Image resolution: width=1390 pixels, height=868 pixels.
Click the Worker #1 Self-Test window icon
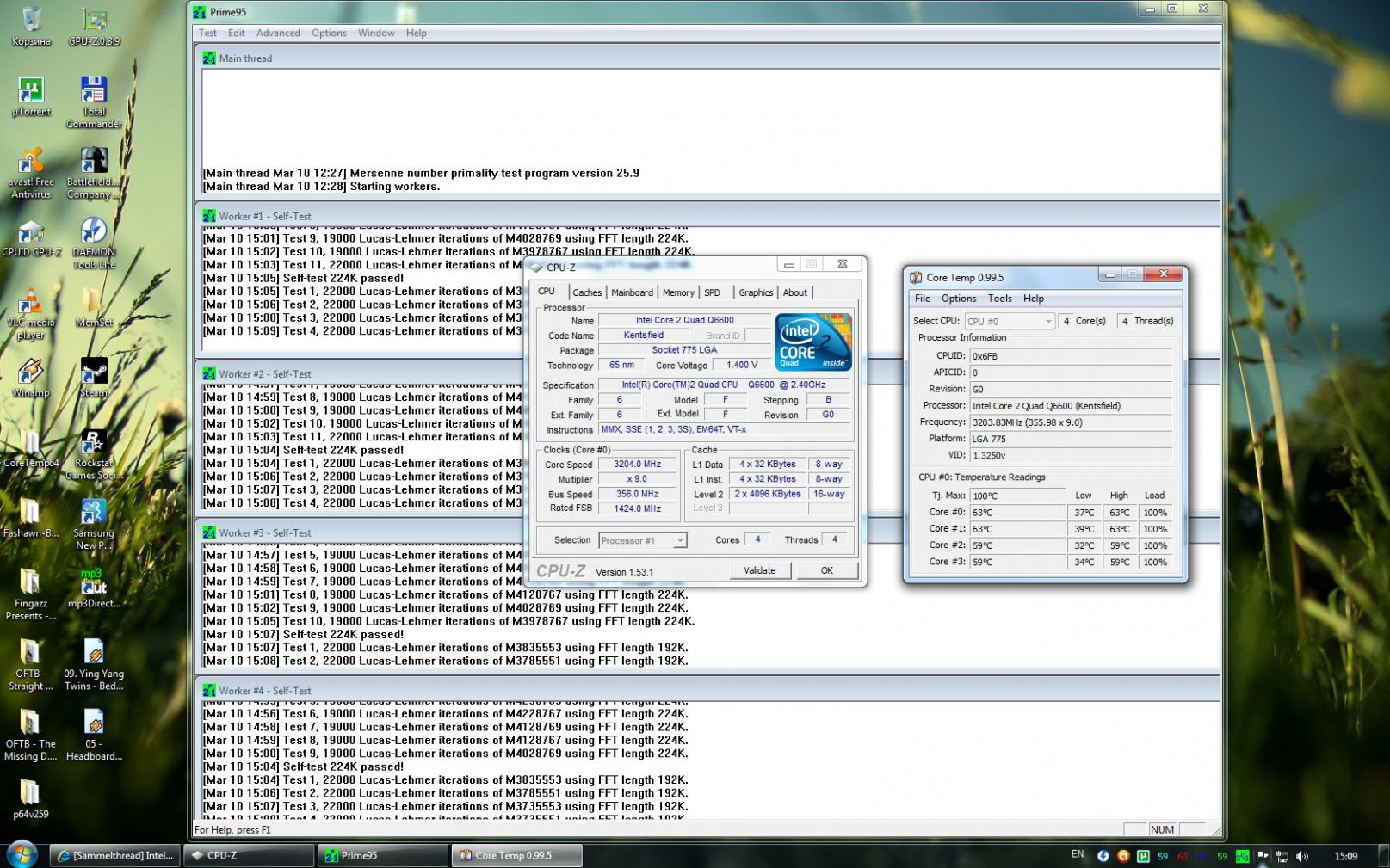209,216
